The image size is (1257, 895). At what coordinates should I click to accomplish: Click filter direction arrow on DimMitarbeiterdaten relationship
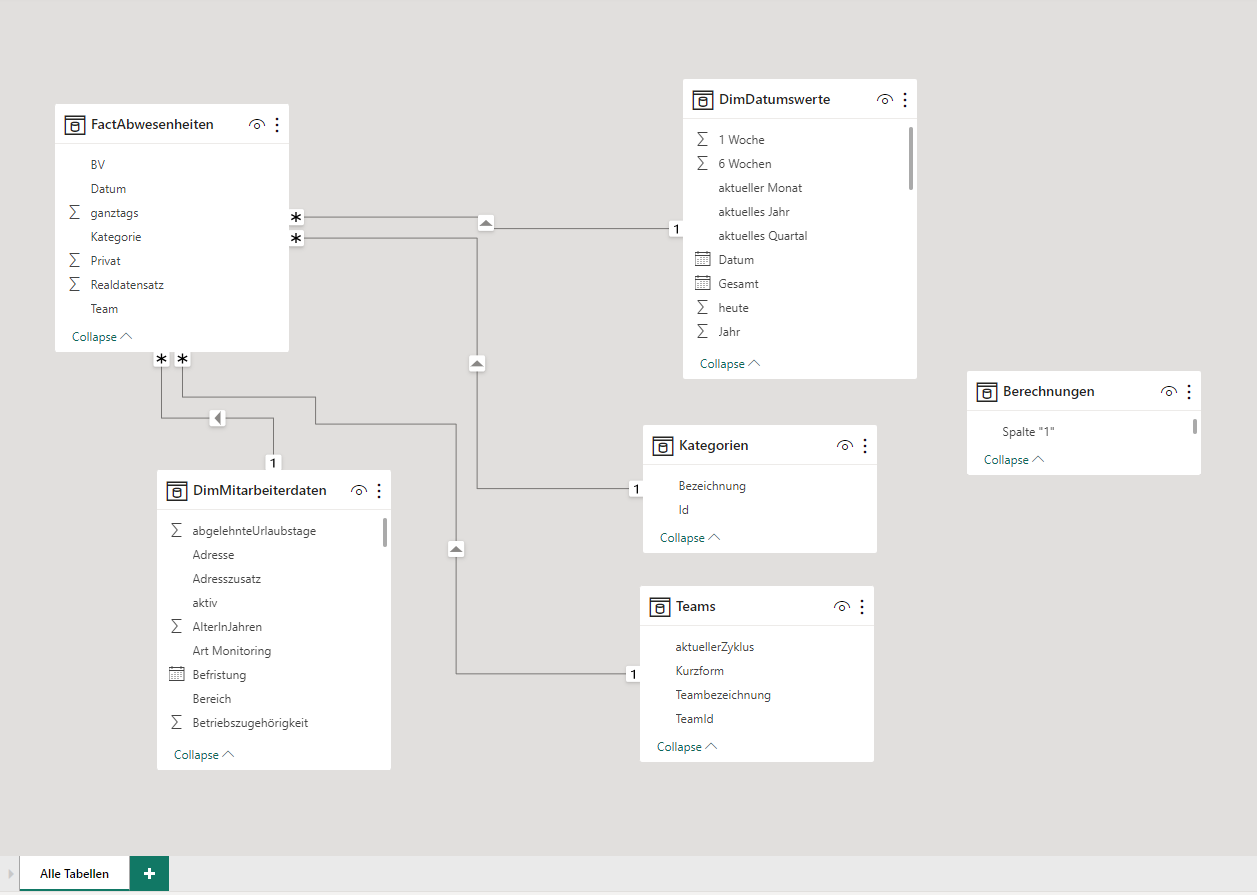click(217, 418)
